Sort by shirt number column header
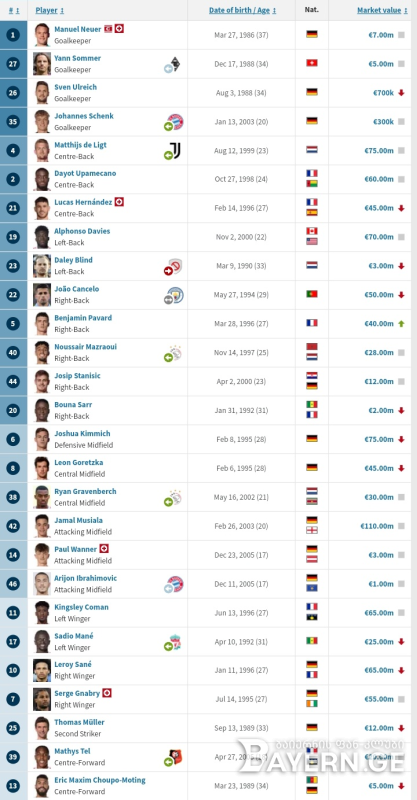 point(14,10)
